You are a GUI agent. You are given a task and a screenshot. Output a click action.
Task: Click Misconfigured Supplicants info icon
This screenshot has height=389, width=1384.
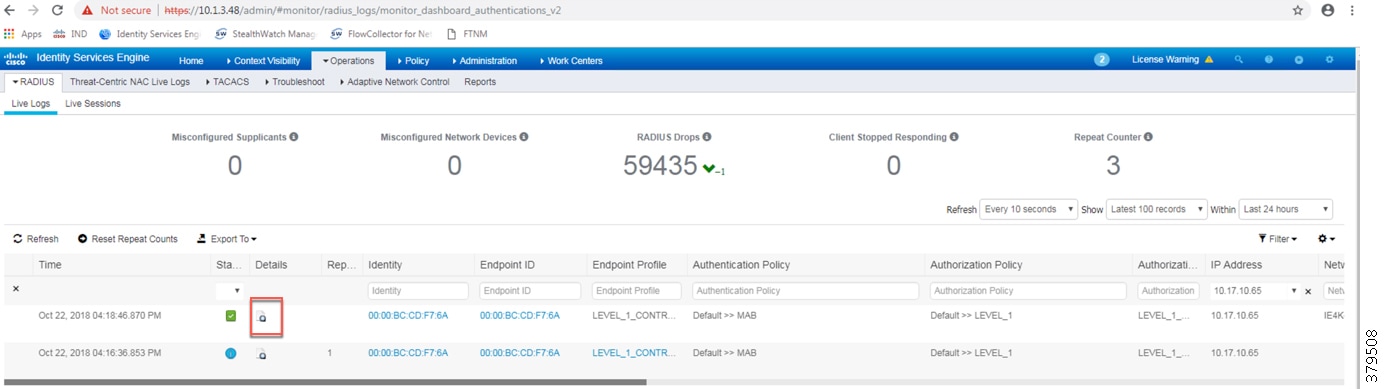point(294,136)
